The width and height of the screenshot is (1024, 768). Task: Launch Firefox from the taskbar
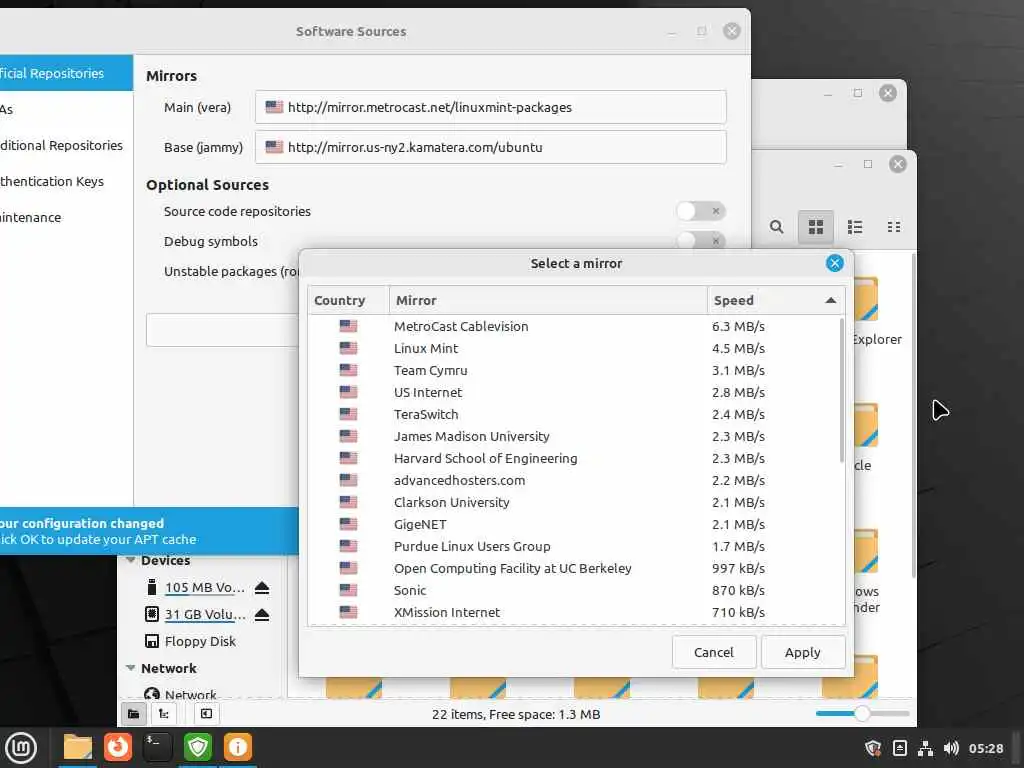118,747
